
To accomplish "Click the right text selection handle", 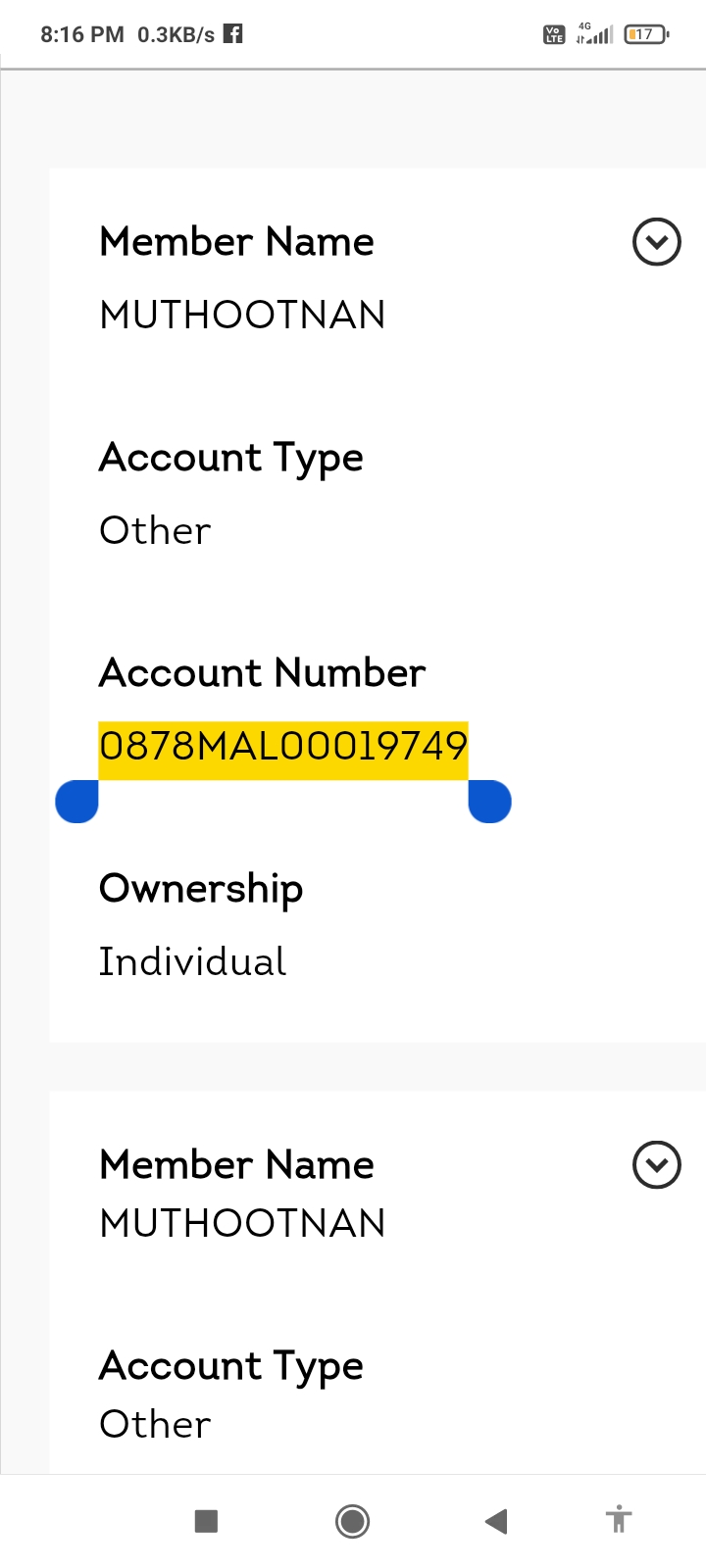I will pyautogui.click(x=489, y=801).
